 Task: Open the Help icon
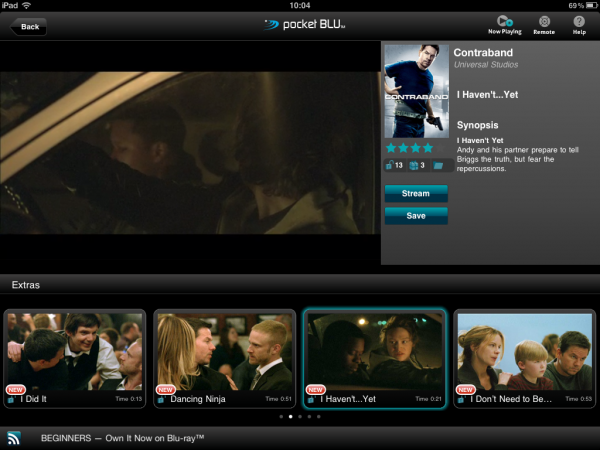coord(579,24)
